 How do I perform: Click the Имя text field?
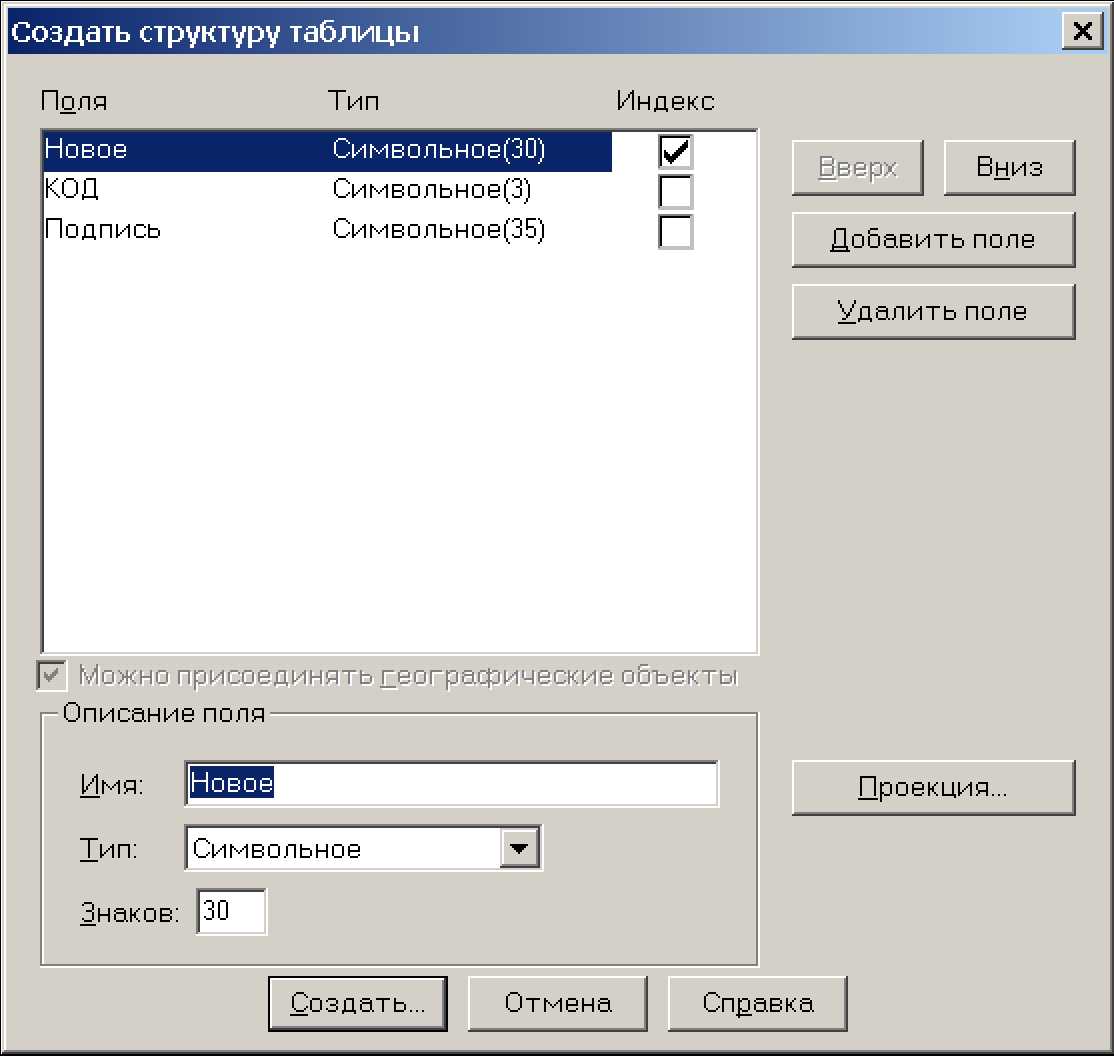[x=451, y=784]
